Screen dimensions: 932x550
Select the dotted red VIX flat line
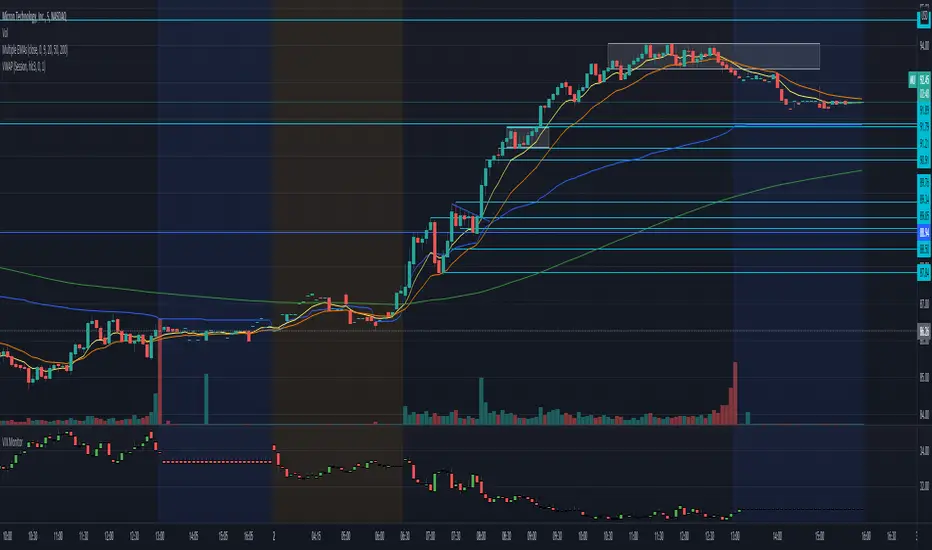(x=217, y=461)
